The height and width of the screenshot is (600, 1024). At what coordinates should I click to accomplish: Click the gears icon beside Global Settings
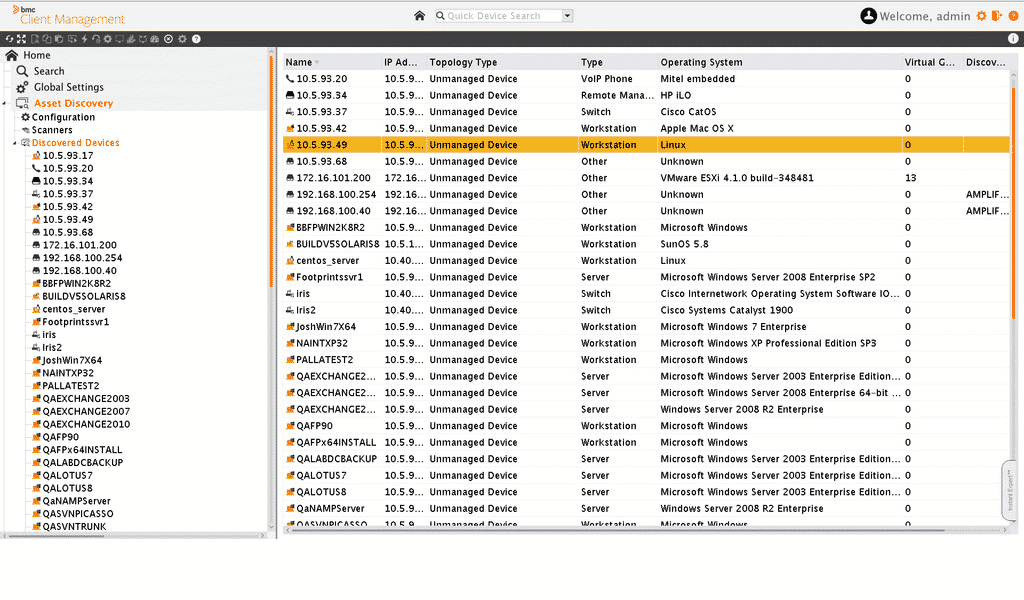tap(22, 87)
